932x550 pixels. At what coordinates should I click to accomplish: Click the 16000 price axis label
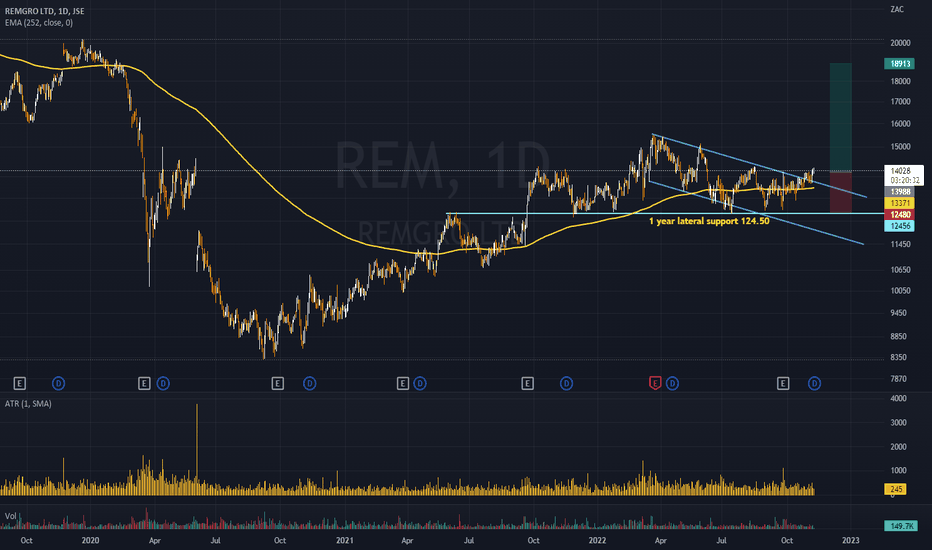click(x=900, y=124)
